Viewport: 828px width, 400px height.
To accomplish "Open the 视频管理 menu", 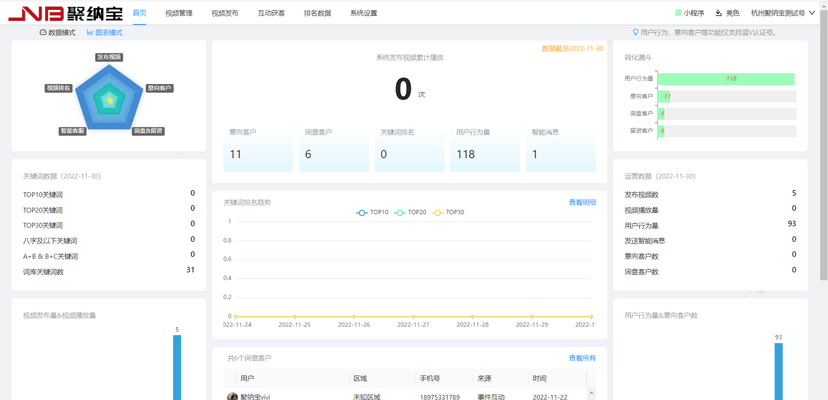I will point(178,14).
